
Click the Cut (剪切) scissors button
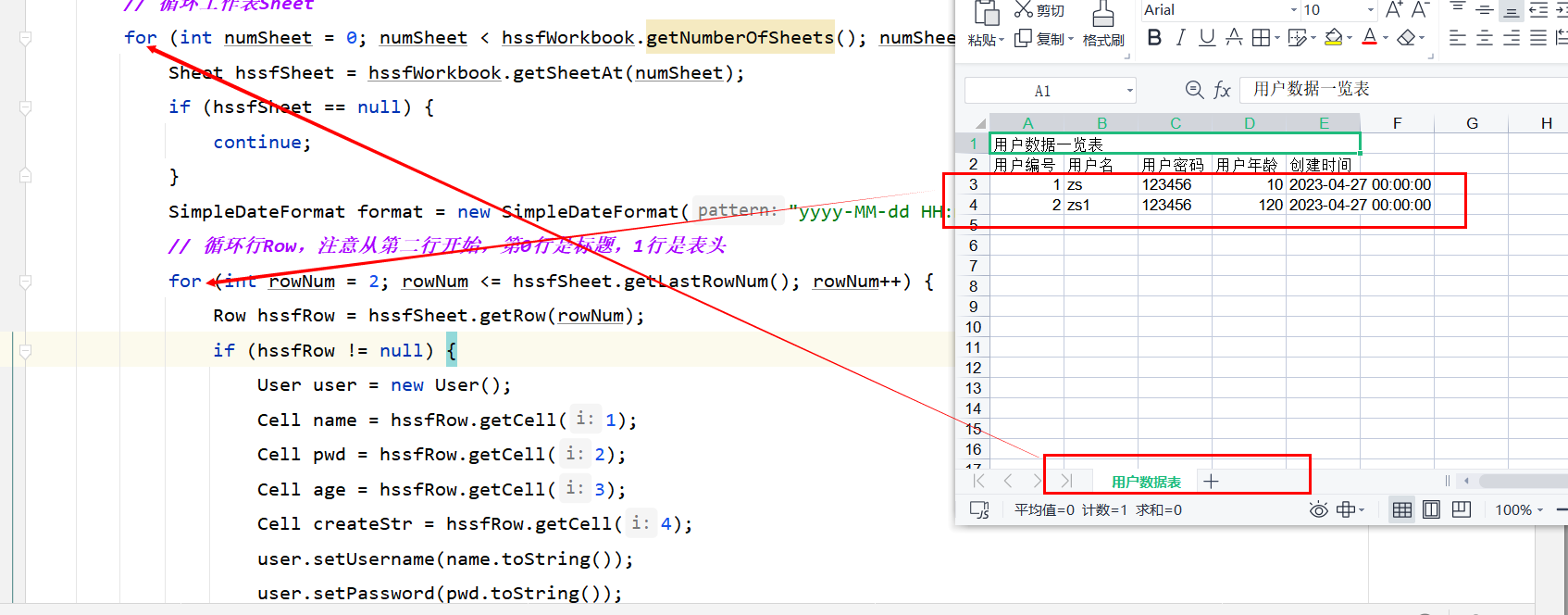[1039, 10]
